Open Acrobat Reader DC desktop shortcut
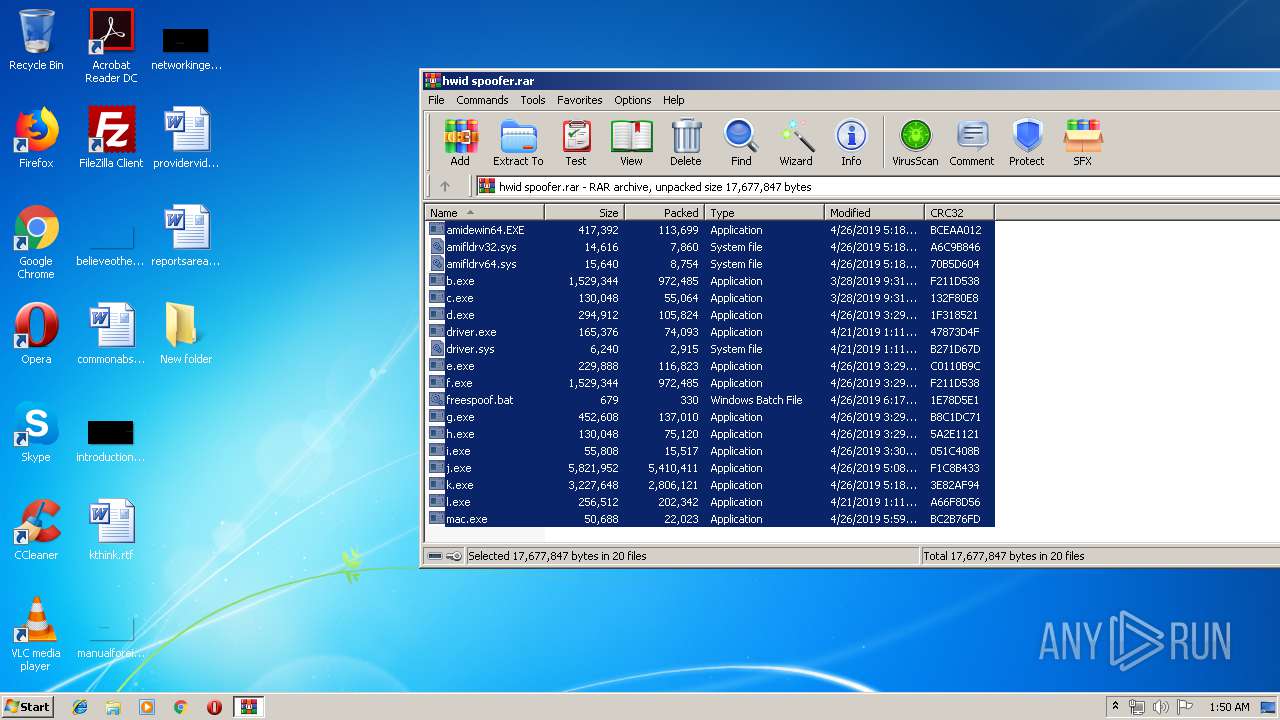 click(x=111, y=46)
